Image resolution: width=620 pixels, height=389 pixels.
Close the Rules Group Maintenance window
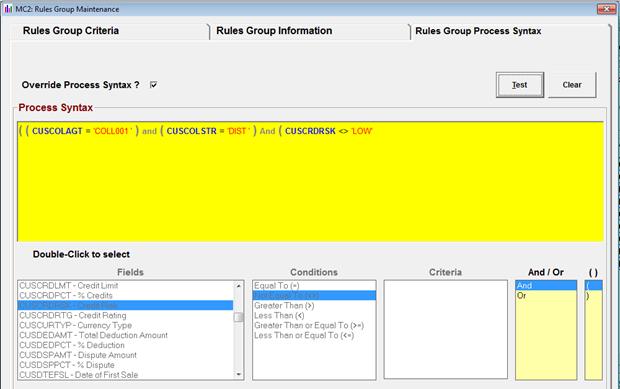pyautogui.click(x=606, y=8)
